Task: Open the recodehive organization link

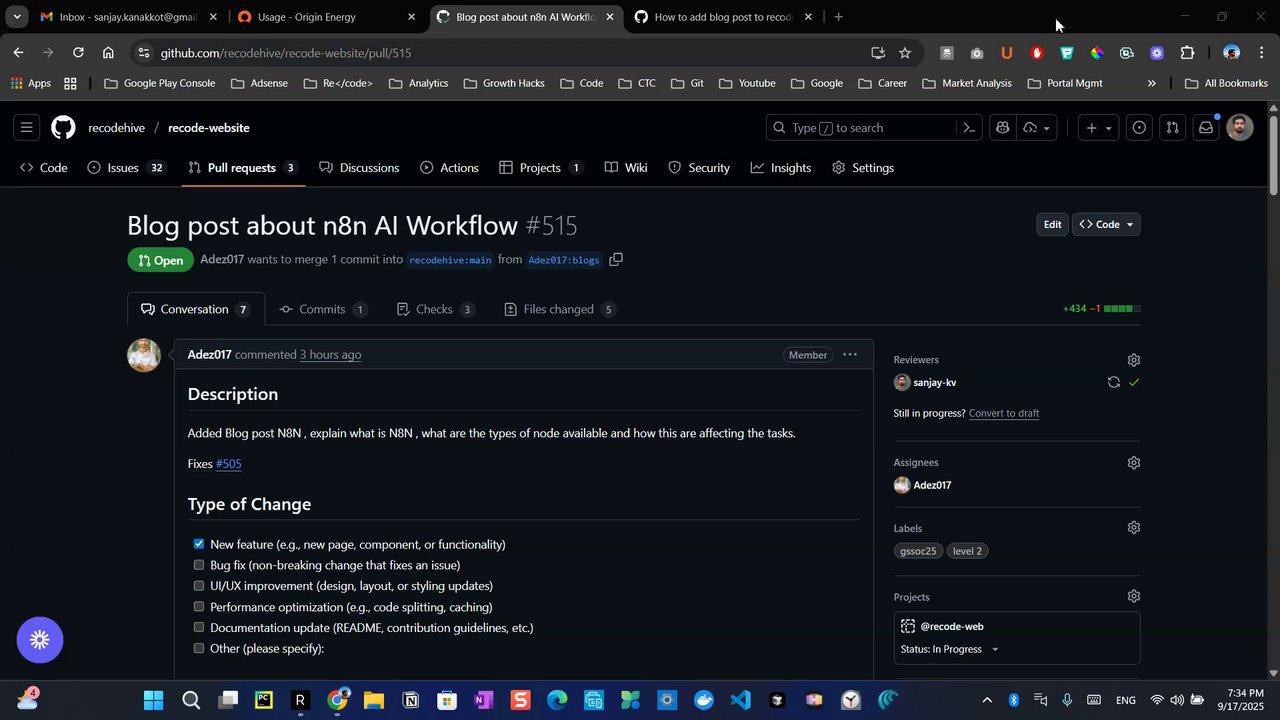Action: coord(116,128)
